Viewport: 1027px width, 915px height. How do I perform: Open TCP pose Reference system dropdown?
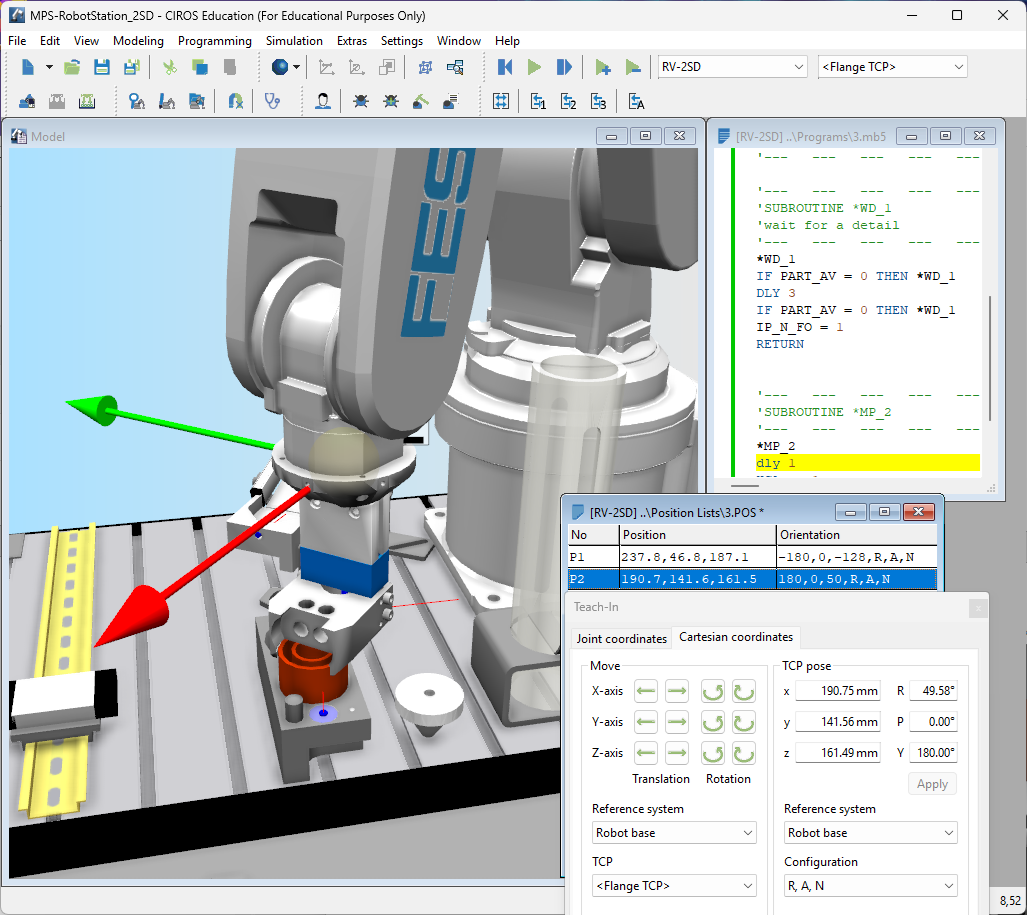[870, 833]
